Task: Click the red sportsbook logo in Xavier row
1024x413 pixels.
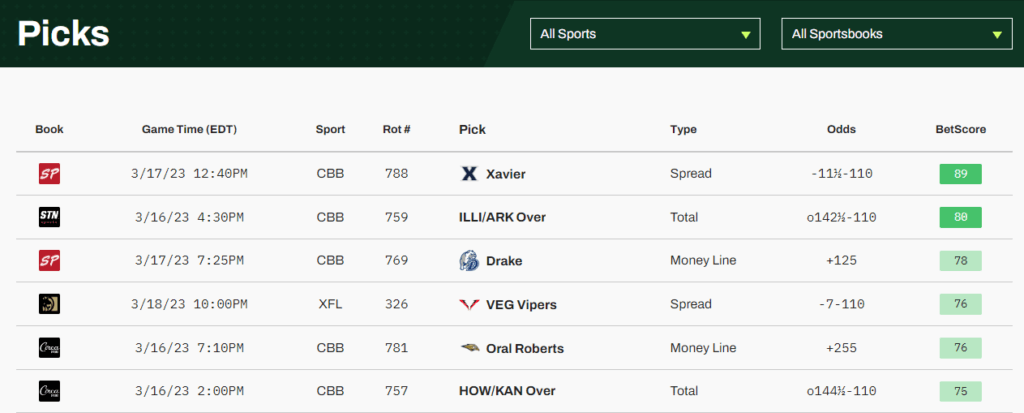Action: 49,174
